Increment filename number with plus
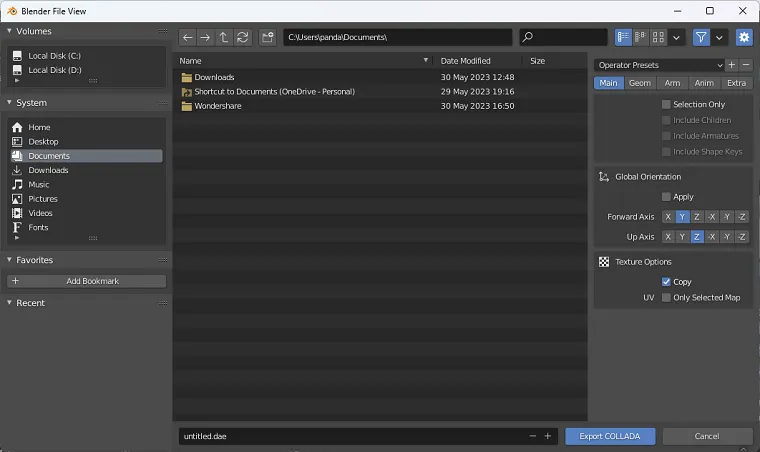Viewport: 760px width, 452px height. tap(548, 436)
